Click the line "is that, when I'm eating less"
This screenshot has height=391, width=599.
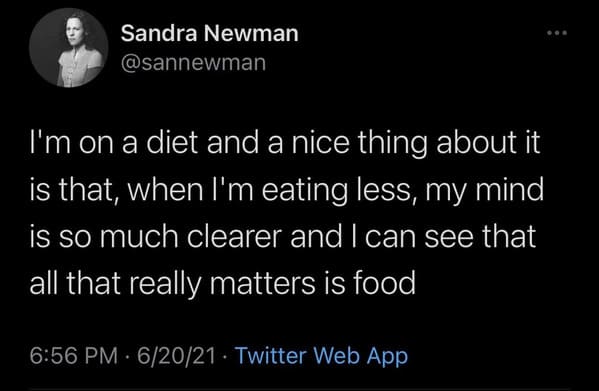tap(287, 191)
